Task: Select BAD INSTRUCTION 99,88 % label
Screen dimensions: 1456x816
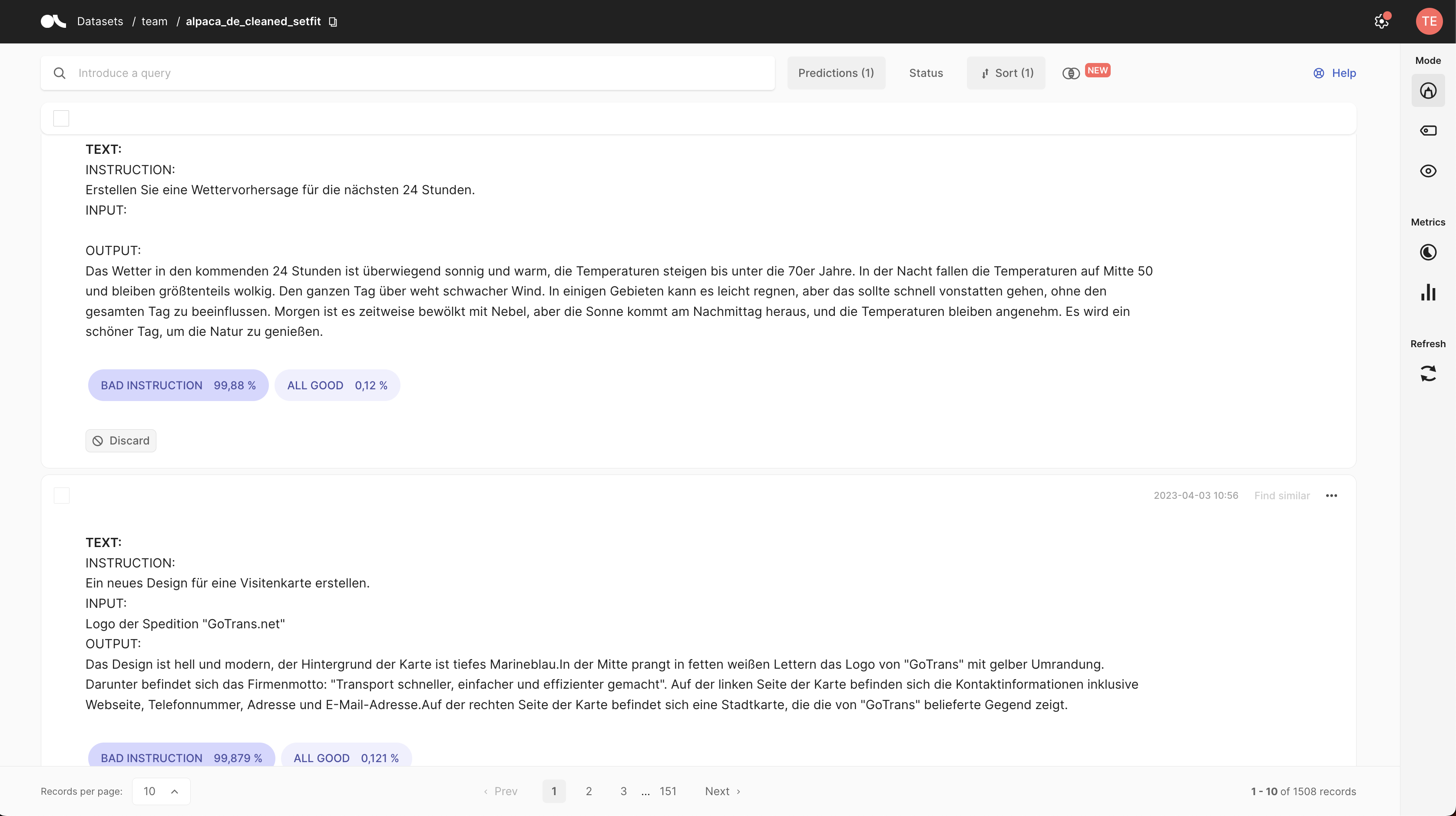Action: click(178, 385)
